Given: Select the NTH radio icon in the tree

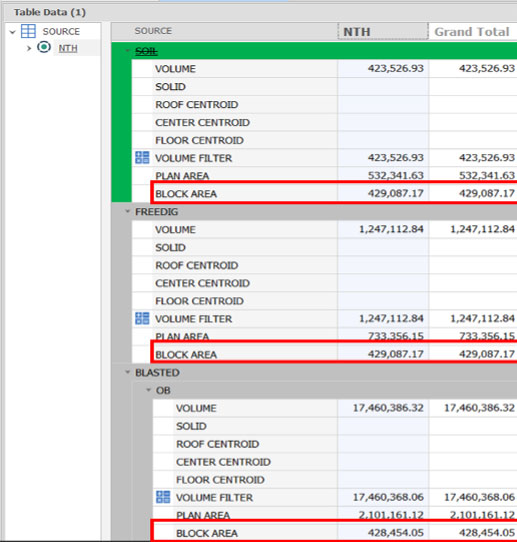Looking at the screenshot, I should (x=44, y=47).
